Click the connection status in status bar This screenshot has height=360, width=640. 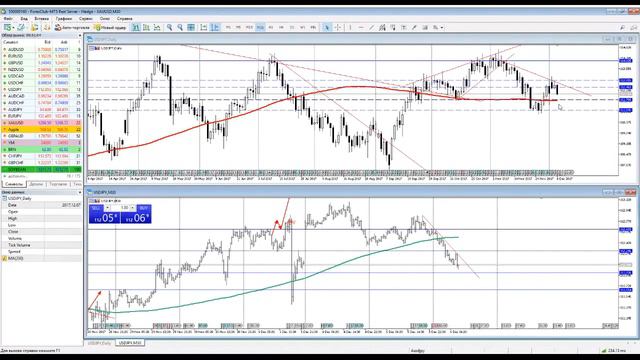tap(614, 350)
